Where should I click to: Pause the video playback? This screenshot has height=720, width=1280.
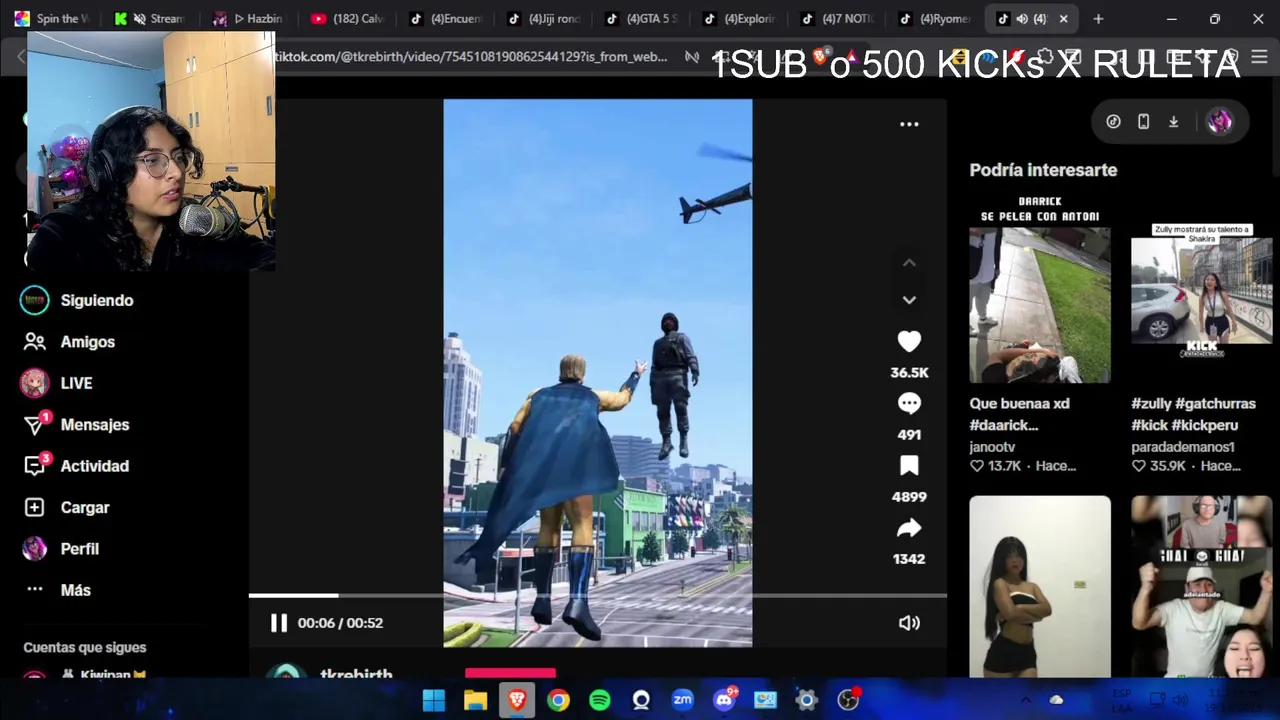[279, 623]
